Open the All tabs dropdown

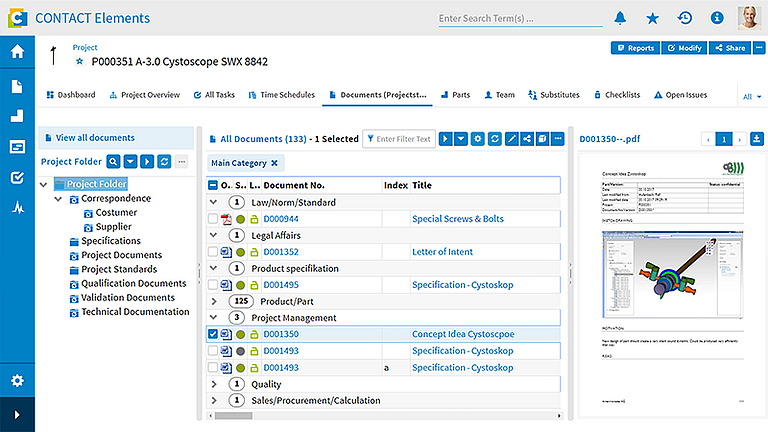click(x=752, y=96)
